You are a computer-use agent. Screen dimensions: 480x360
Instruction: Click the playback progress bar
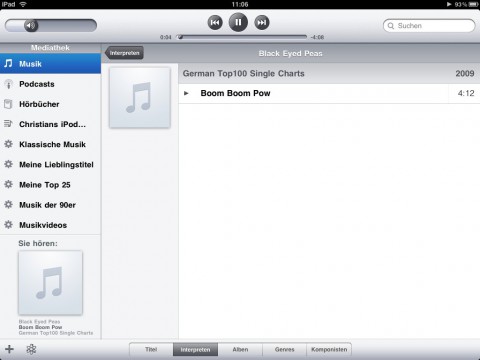click(242, 37)
